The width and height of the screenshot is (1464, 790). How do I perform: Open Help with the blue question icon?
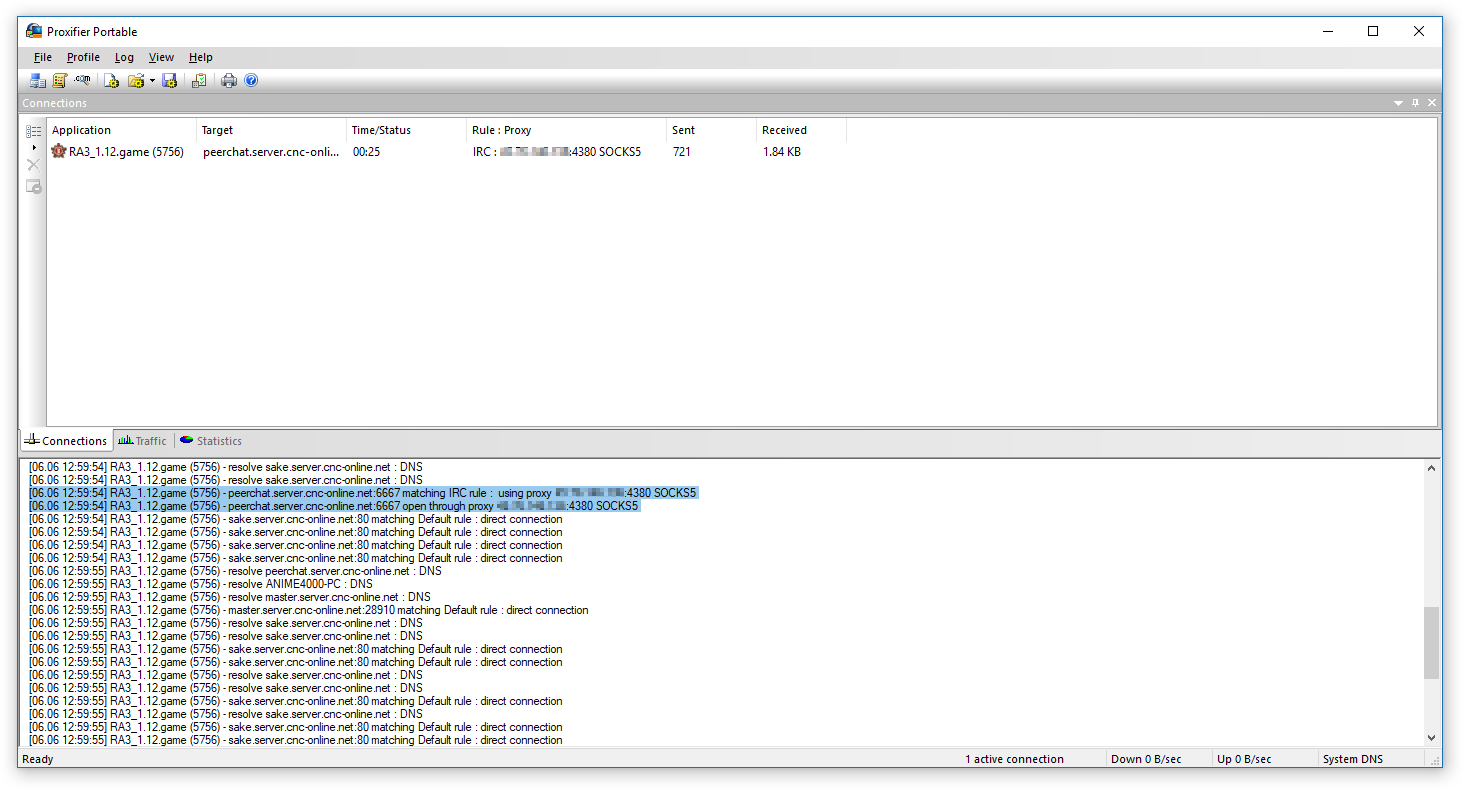[x=251, y=81]
